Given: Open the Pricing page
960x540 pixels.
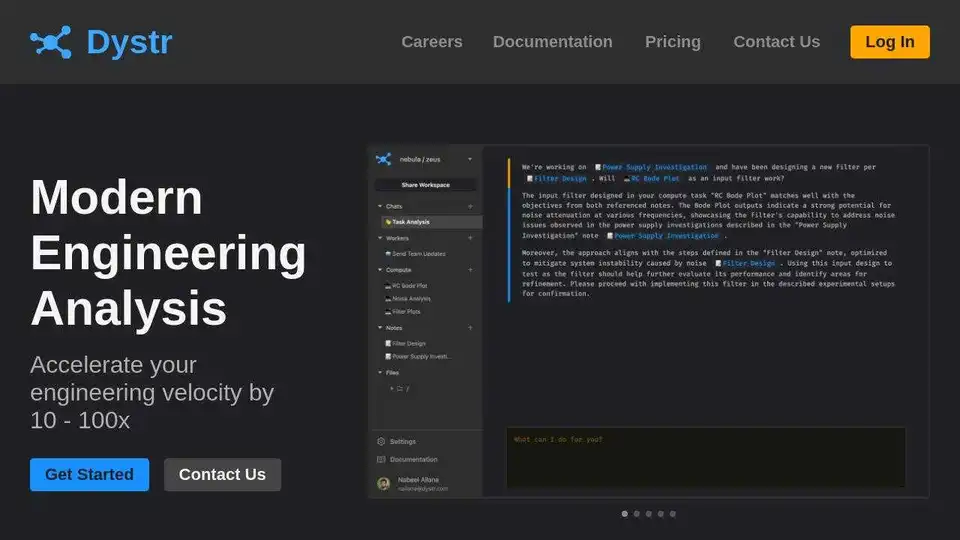Looking at the screenshot, I should (x=672, y=42).
